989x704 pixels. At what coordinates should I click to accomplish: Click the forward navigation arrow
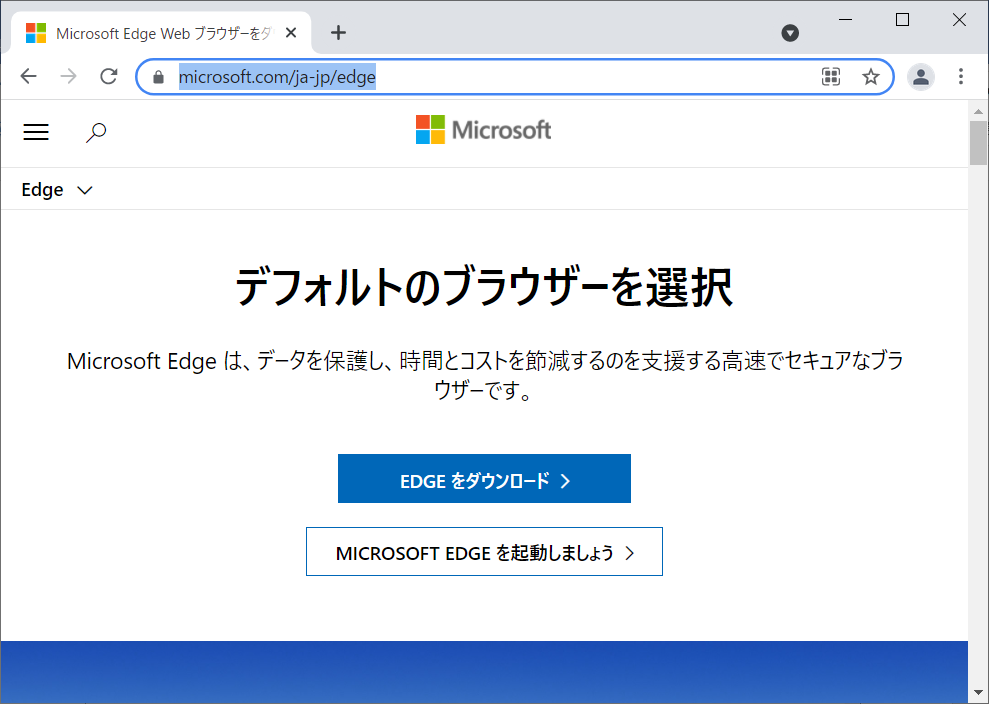pyautogui.click(x=68, y=76)
